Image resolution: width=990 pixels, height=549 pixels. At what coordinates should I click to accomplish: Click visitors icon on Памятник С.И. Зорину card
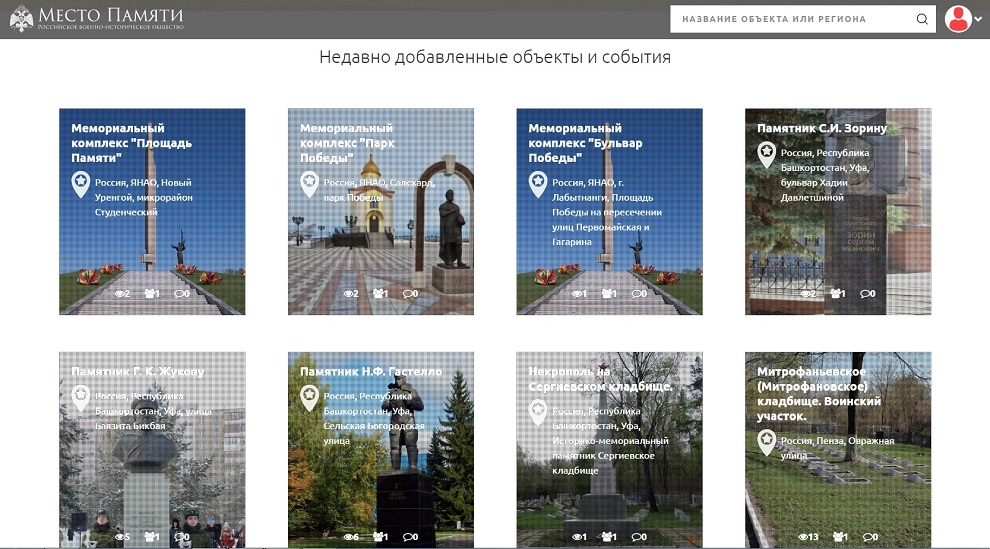tap(837, 294)
